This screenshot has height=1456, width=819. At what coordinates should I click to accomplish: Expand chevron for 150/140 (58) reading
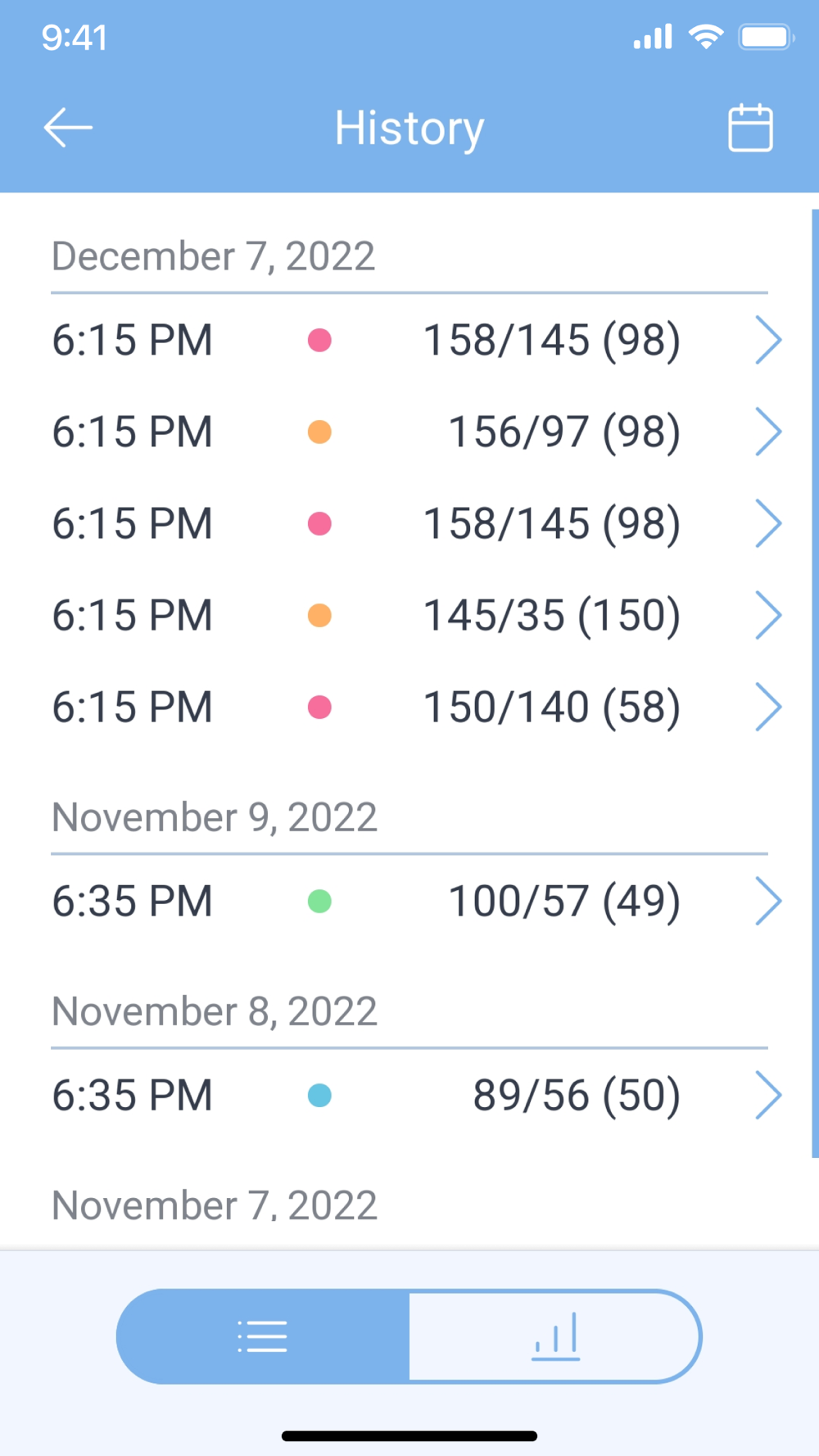(768, 707)
